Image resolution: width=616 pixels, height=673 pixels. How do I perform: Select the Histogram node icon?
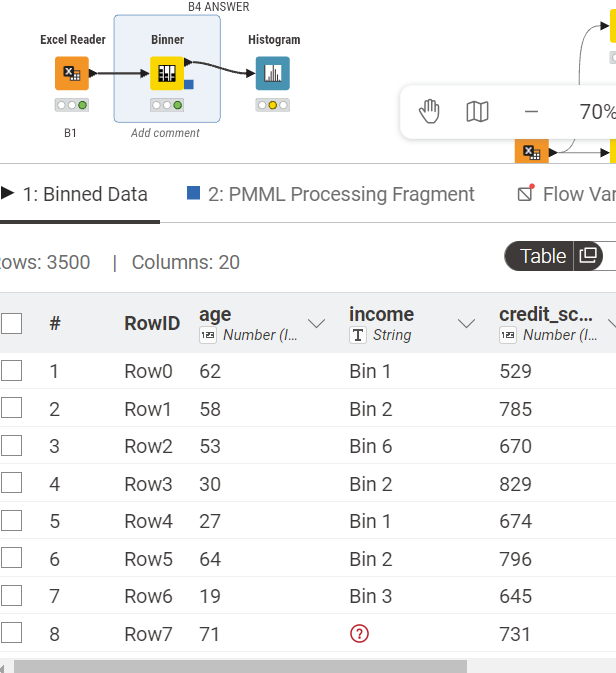coord(273,73)
